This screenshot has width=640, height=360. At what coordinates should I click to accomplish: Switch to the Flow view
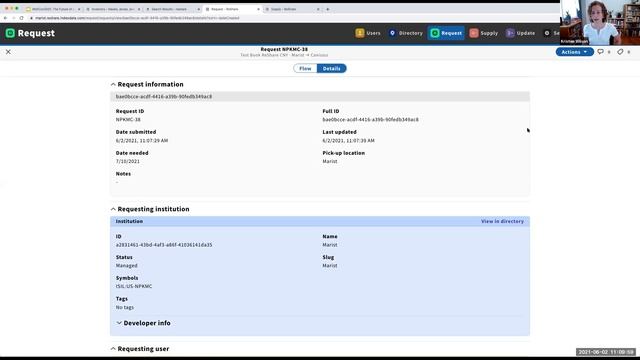tap(305, 69)
